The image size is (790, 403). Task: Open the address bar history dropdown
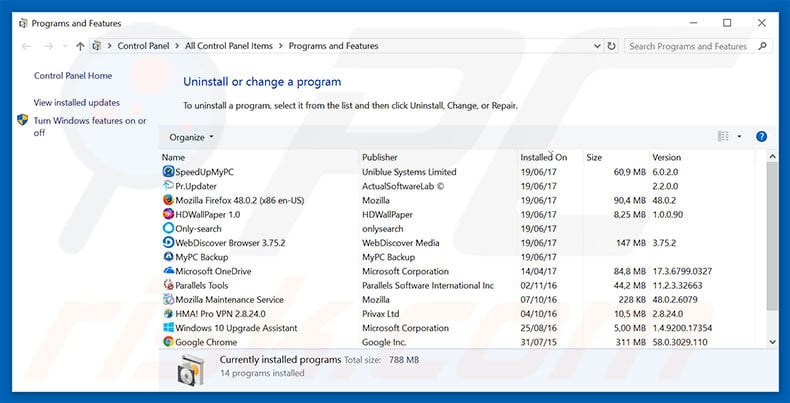597,46
